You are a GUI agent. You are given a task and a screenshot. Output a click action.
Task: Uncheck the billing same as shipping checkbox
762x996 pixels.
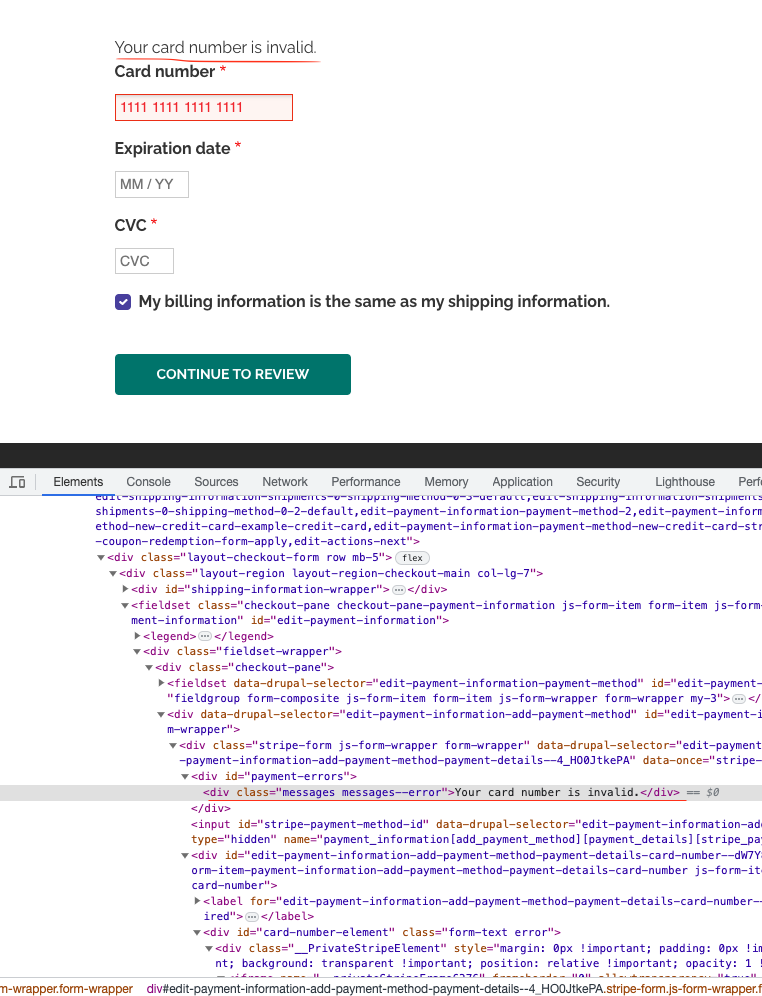123,302
